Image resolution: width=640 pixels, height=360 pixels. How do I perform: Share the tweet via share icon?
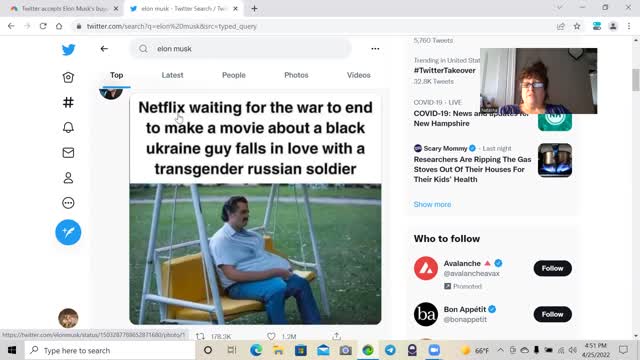[336, 336]
